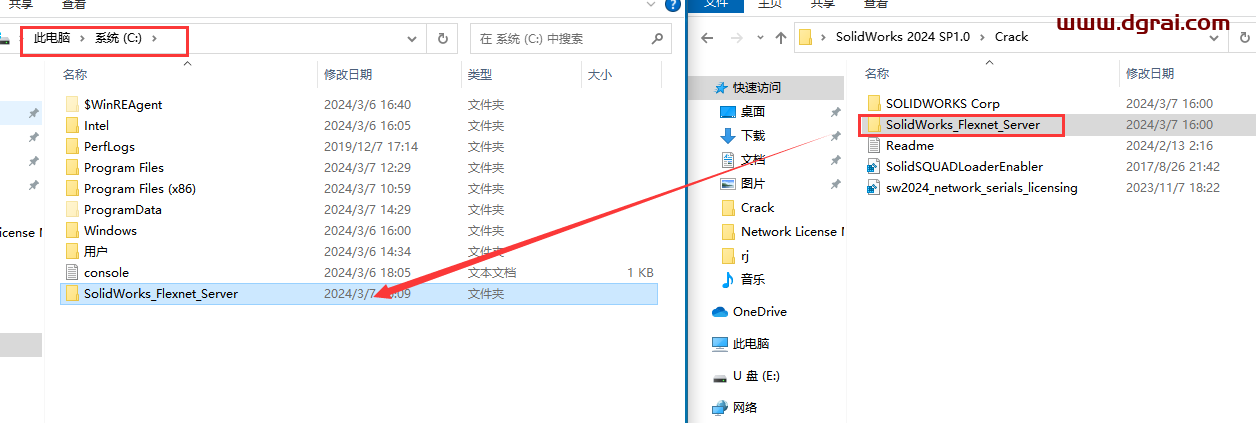
Task: Click the 图片 pictures icon in sidebar
Action: click(728, 183)
